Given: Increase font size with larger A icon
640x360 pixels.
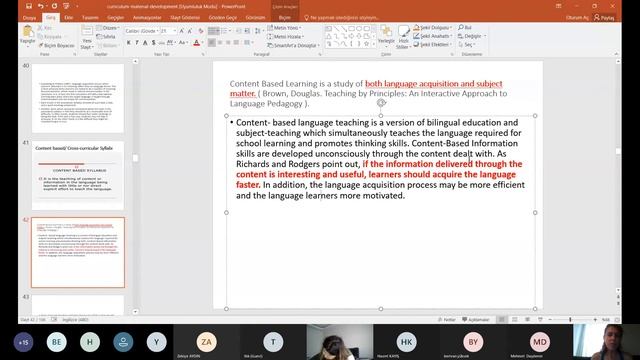Looking at the screenshot, I should [182, 31].
